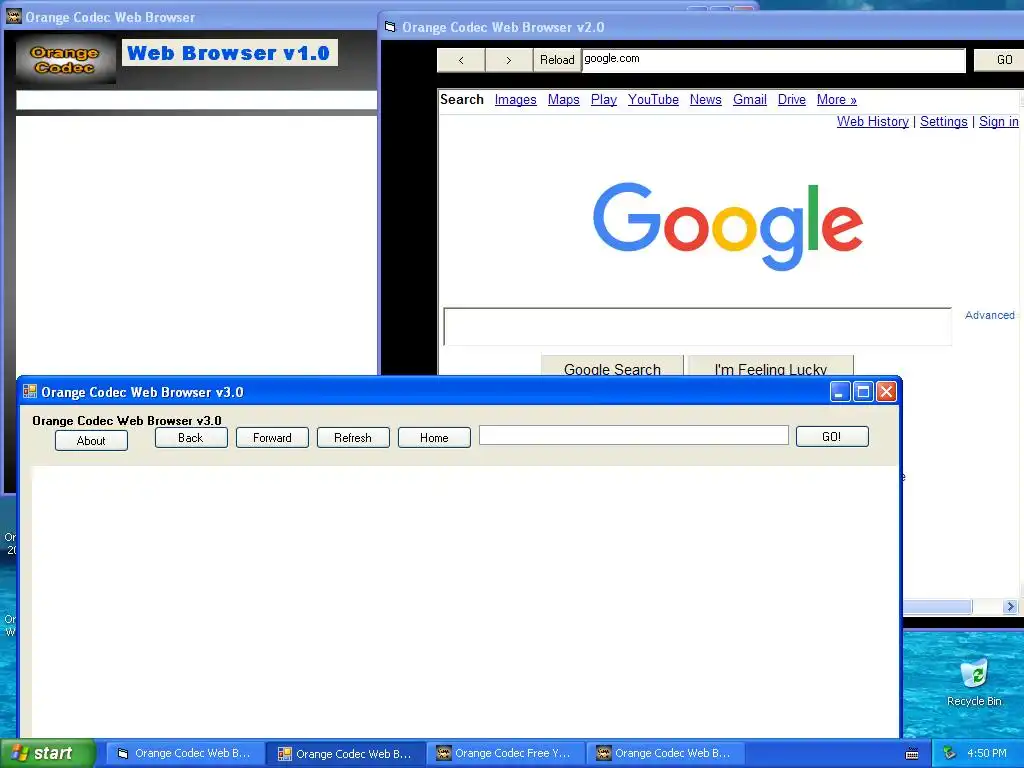Click the horizontal scrollbar right arrow in v2.0 browser
Viewport: 1024px width, 768px height.
tap(1010, 607)
